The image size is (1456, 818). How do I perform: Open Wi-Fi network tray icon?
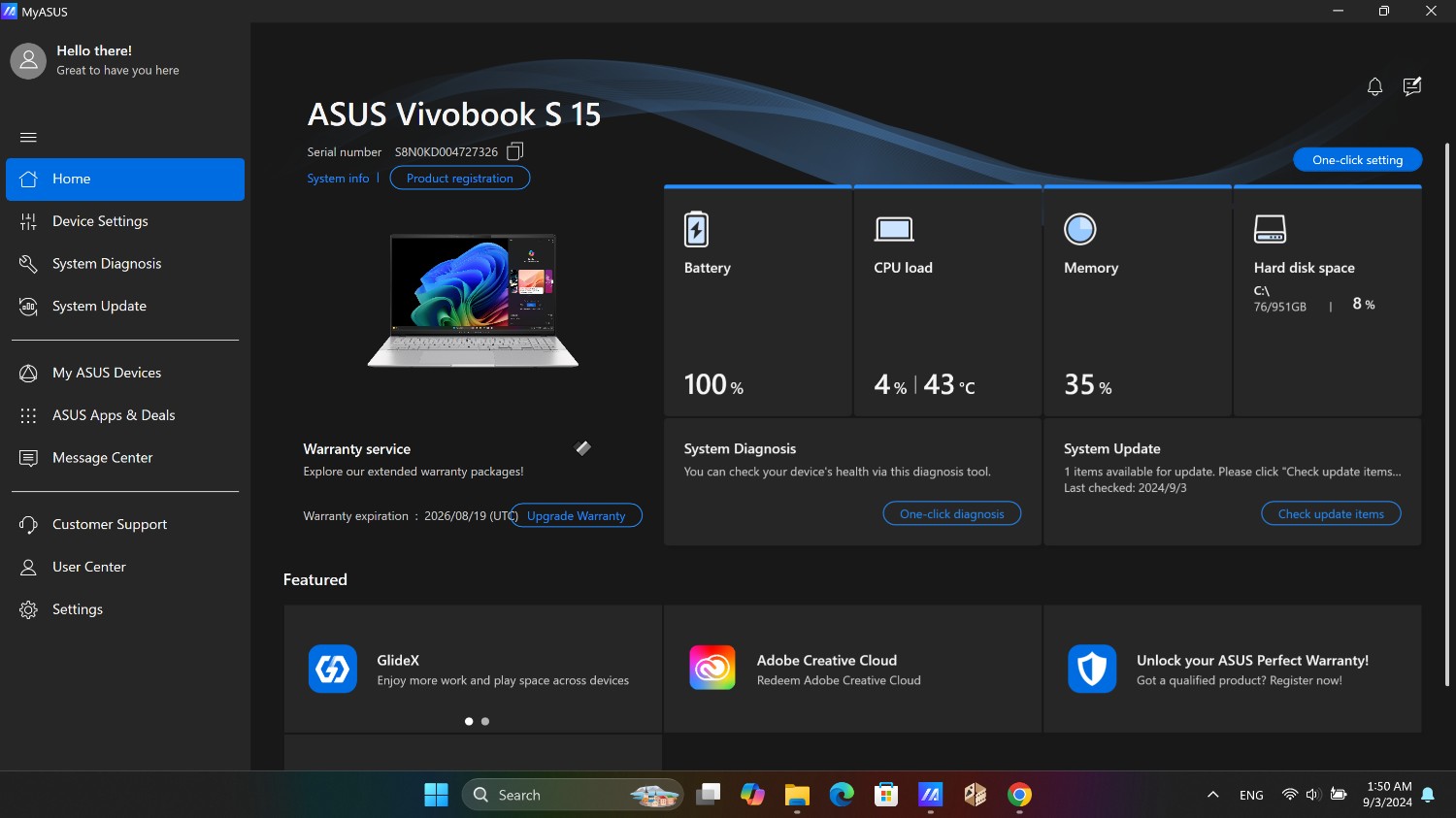pyautogui.click(x=1290, y=794)
